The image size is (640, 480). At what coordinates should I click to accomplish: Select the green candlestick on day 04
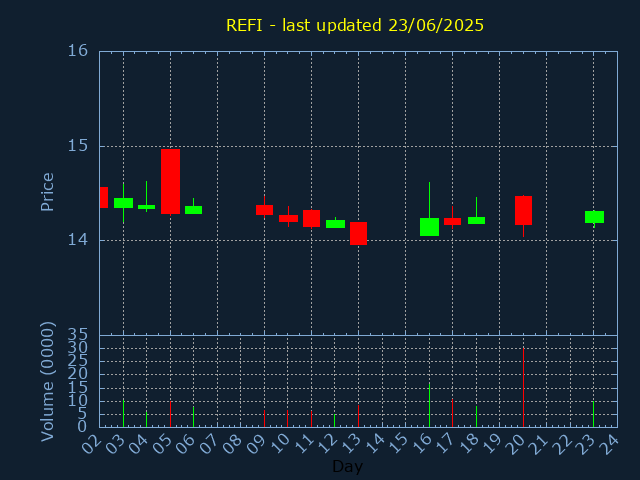tap(147, 207)
